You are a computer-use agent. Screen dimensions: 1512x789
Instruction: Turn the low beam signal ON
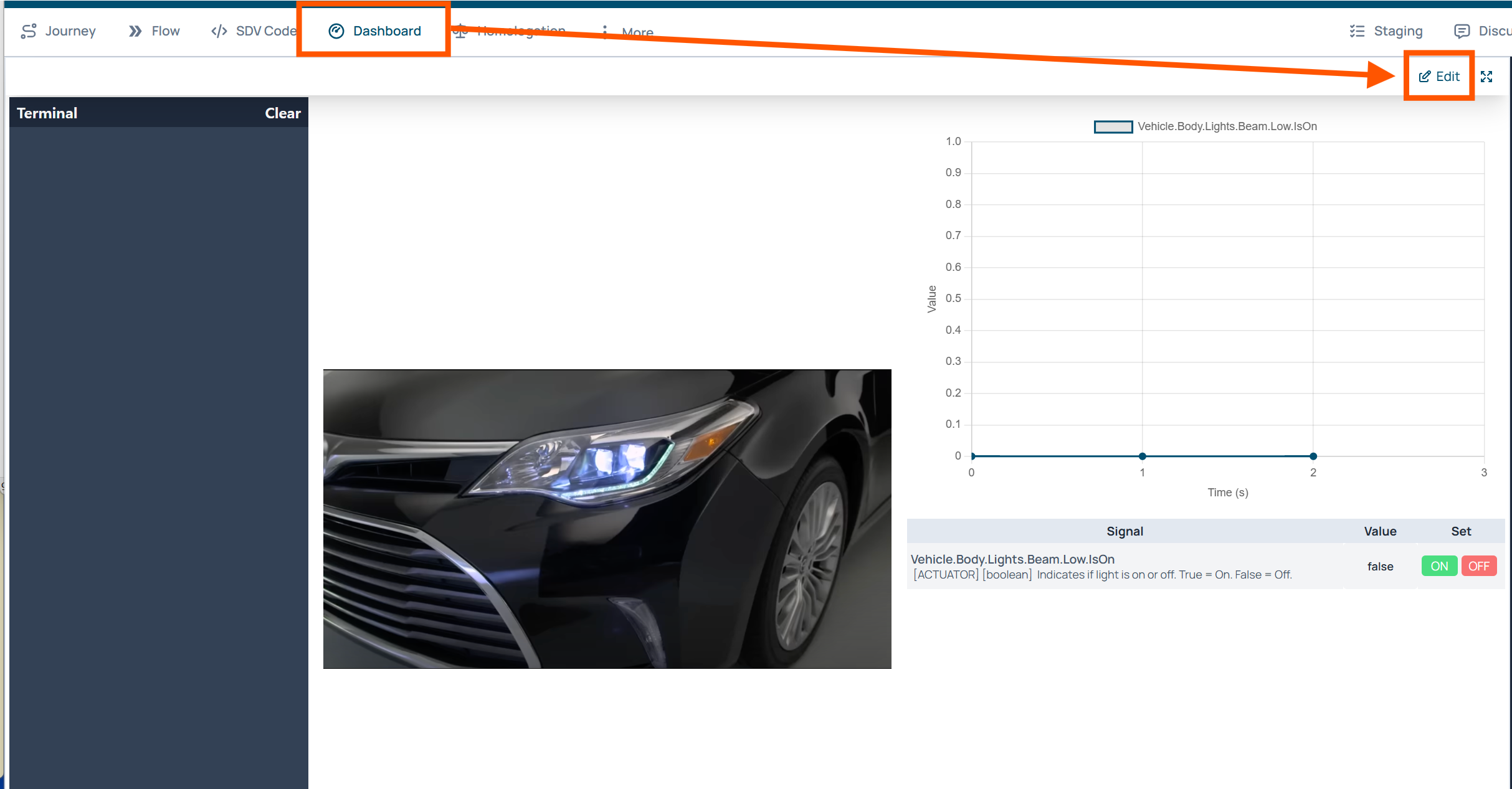pyautogui.click(x=1438, y=566)
